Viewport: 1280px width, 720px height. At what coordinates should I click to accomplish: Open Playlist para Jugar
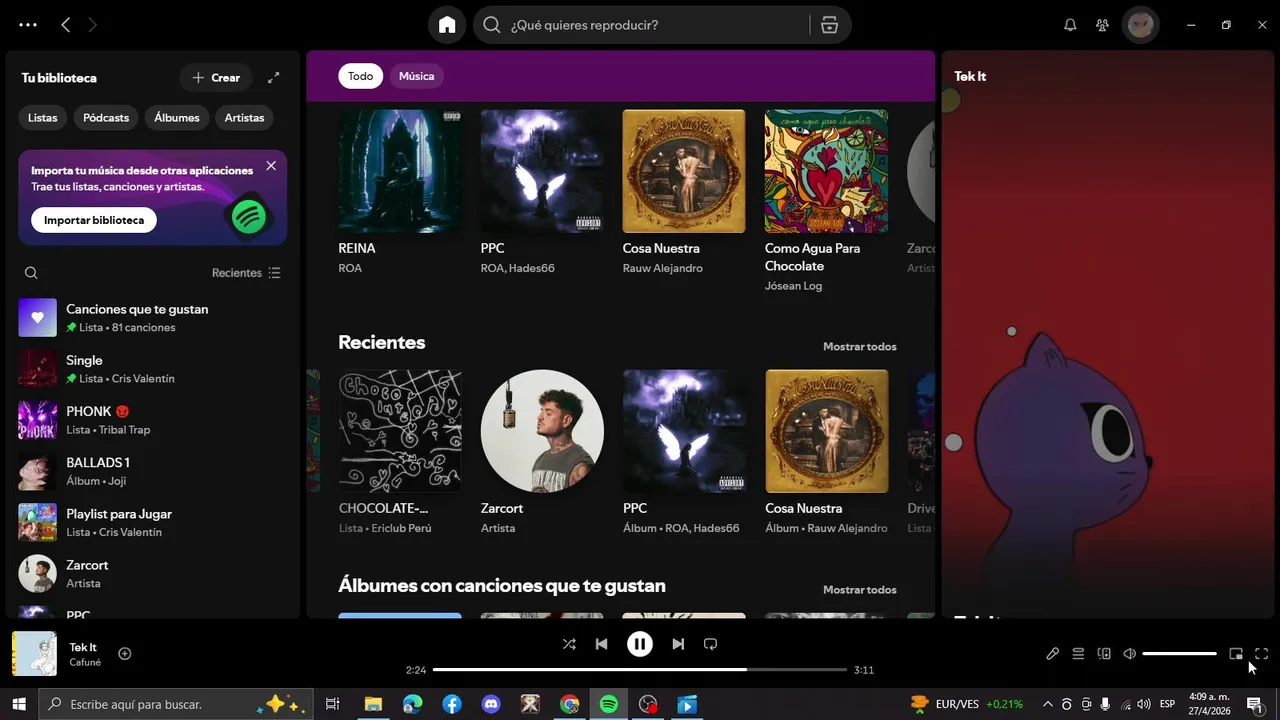152,522
